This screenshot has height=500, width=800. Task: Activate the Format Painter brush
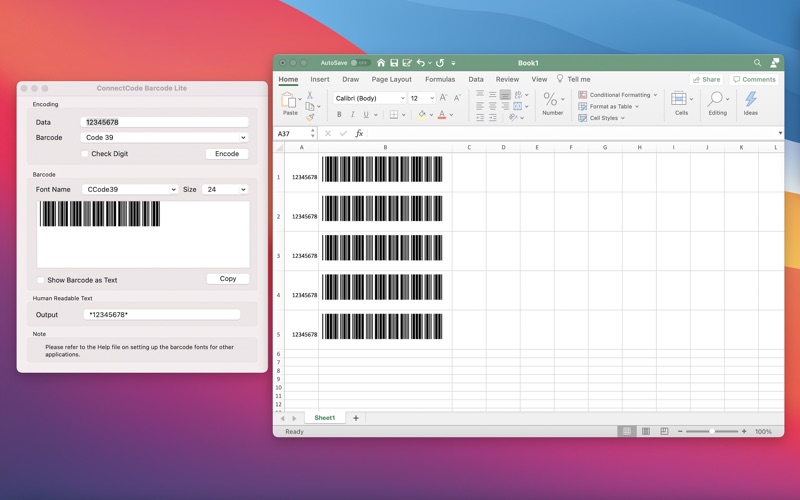[310, 117]
